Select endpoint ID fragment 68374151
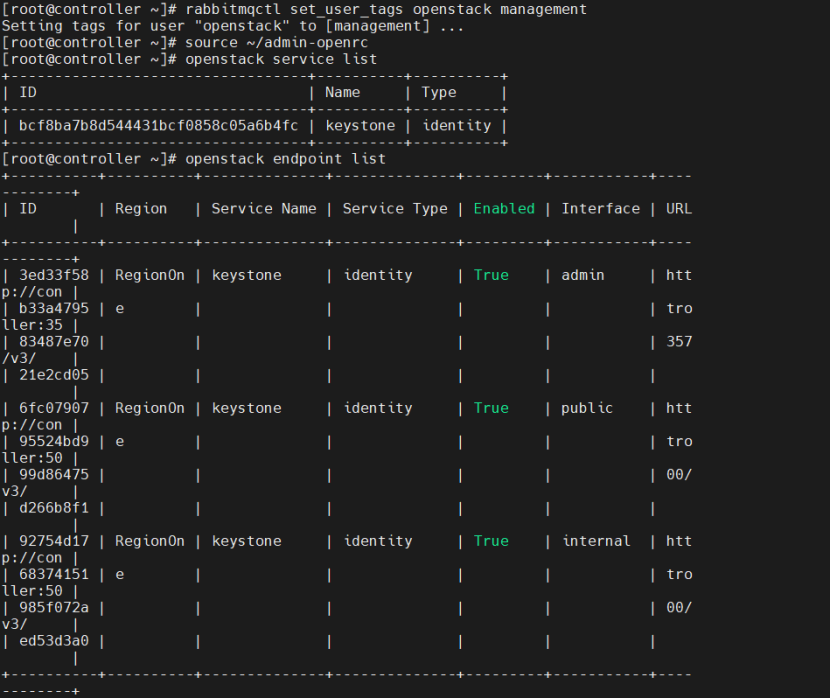This screenshot has height=699, width=831. (54, 574)
